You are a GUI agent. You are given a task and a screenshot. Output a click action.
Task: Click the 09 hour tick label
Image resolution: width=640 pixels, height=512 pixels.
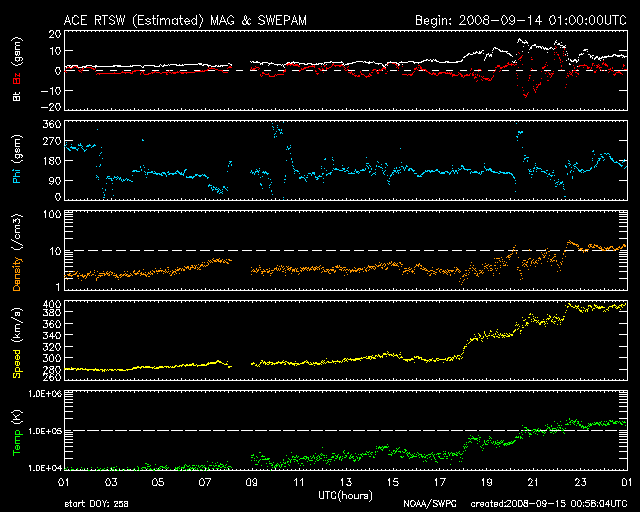(252, 483)
